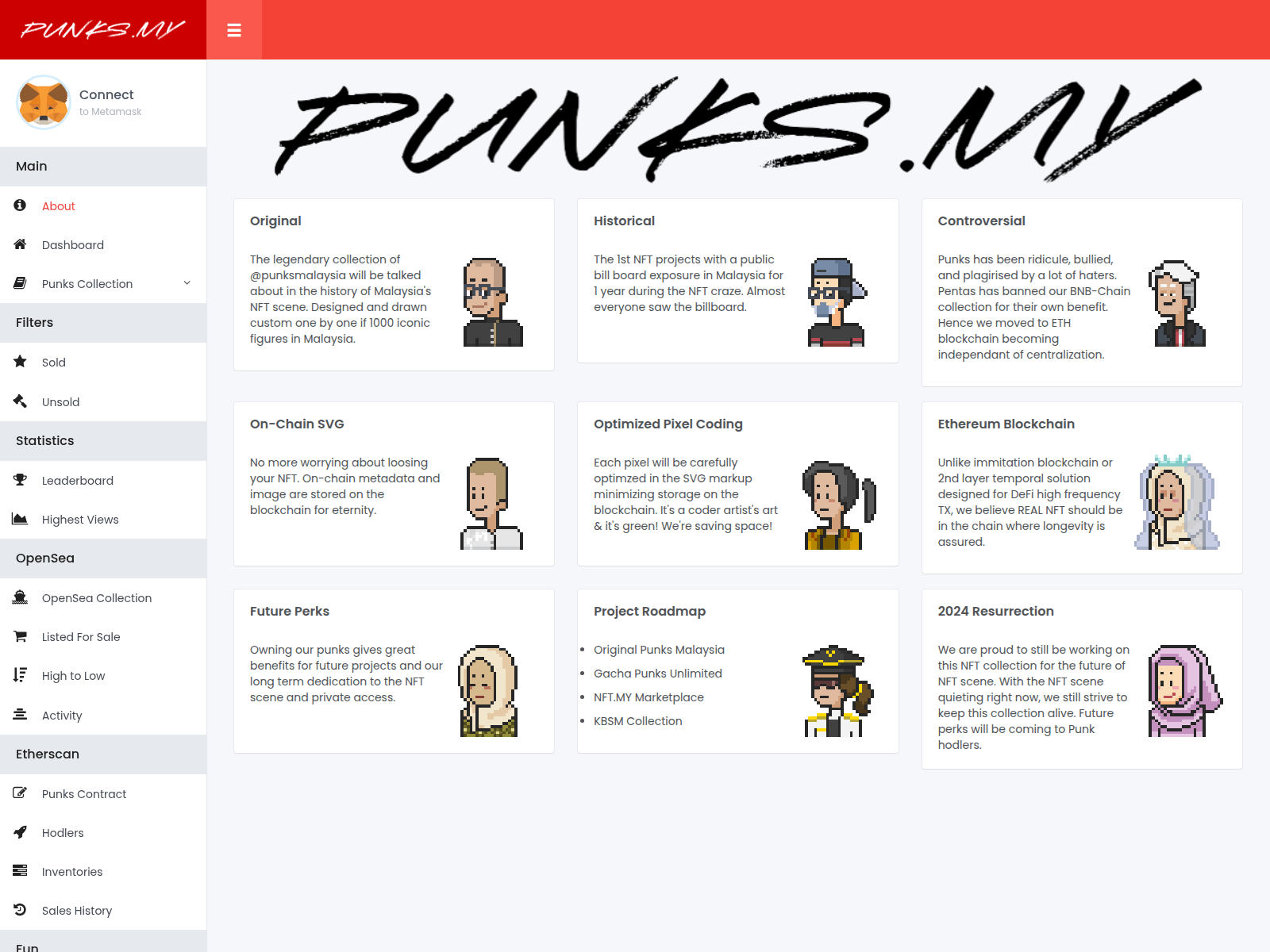Click the home icon beside Dashboard
Viewport: 1270px width, 952px height.
tap(20, 244)
